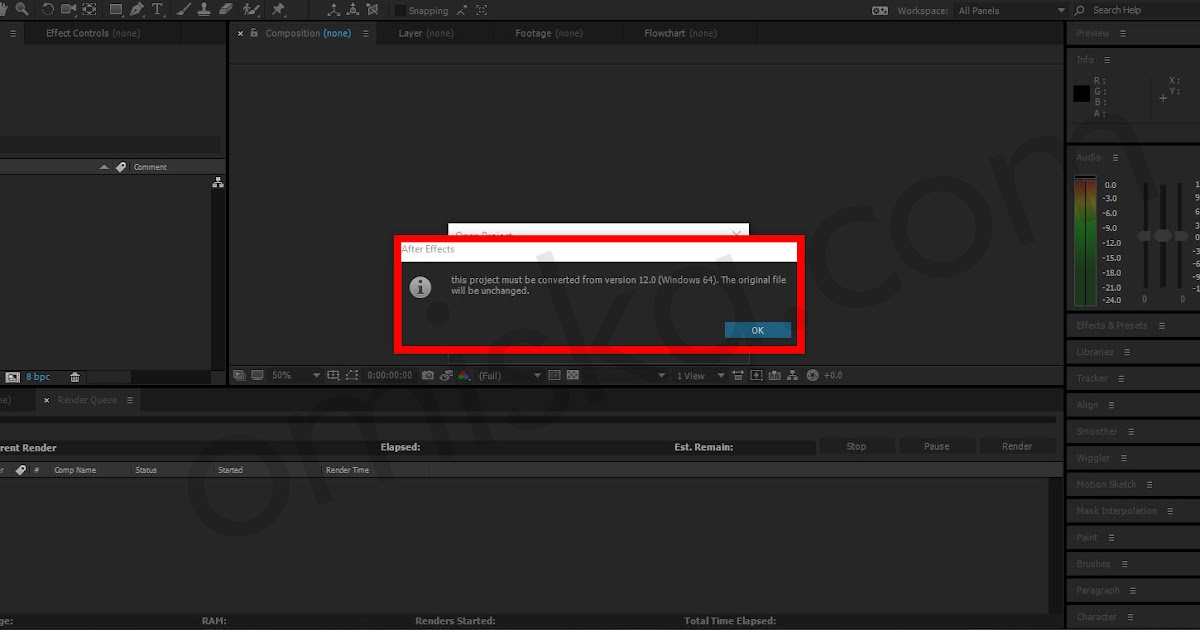Switch to the Layer (none) tab
Viewport: 1200px width, 630px height.
point(426,33)
